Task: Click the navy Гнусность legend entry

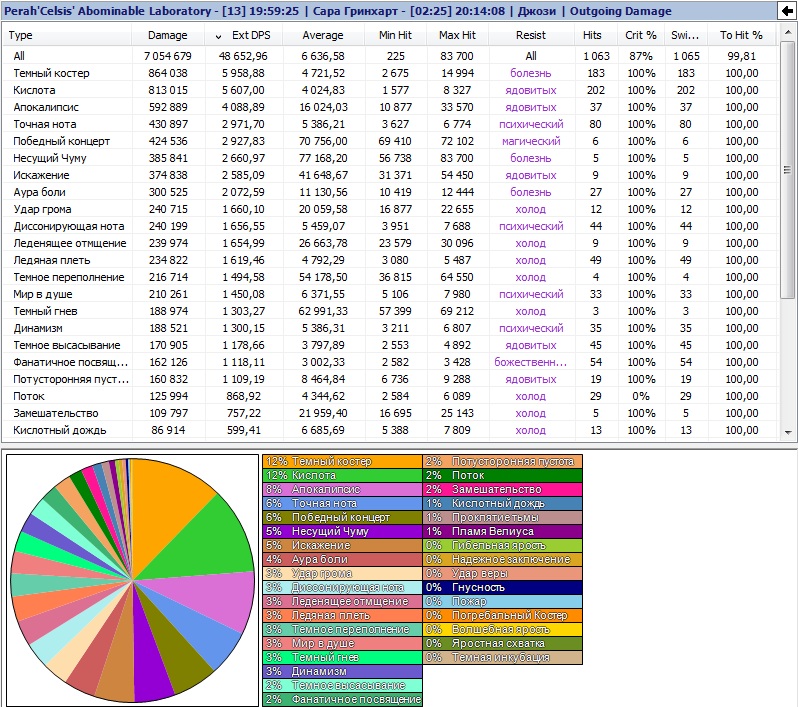Action: [x=503, y=587]
